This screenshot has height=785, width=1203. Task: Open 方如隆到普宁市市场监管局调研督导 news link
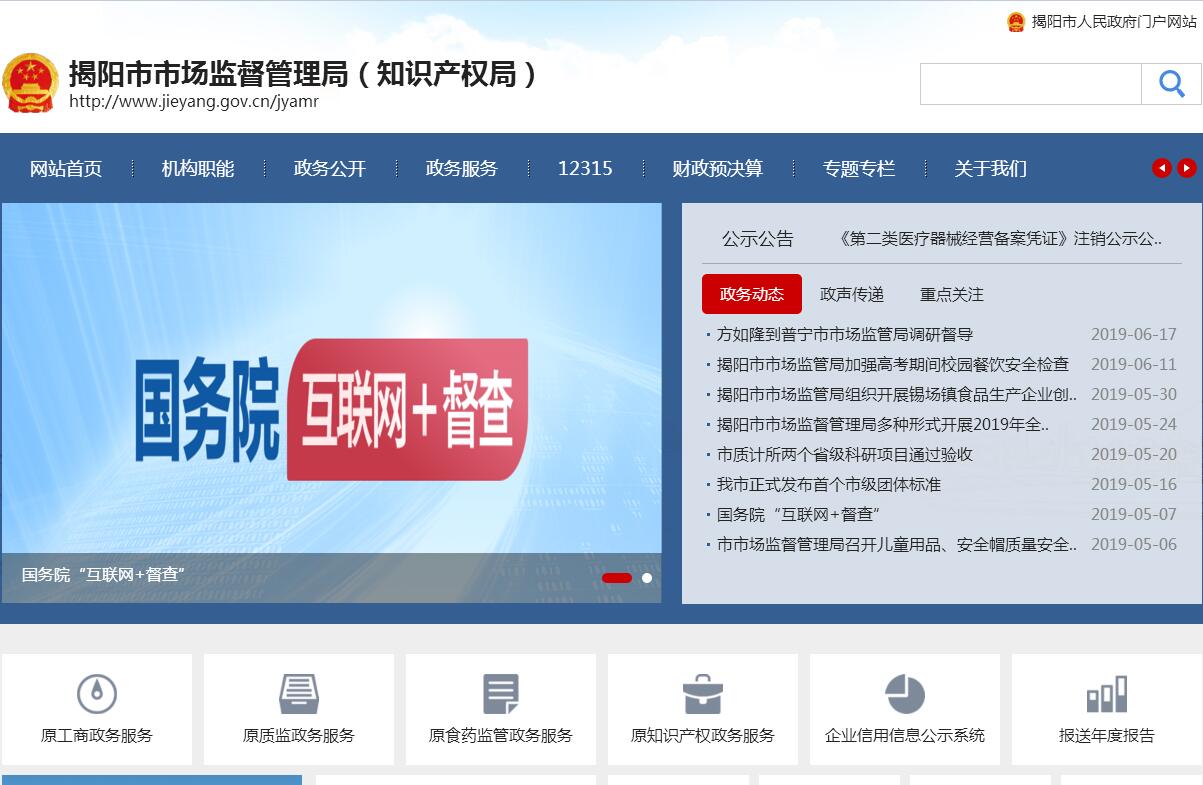coord(845,334)
